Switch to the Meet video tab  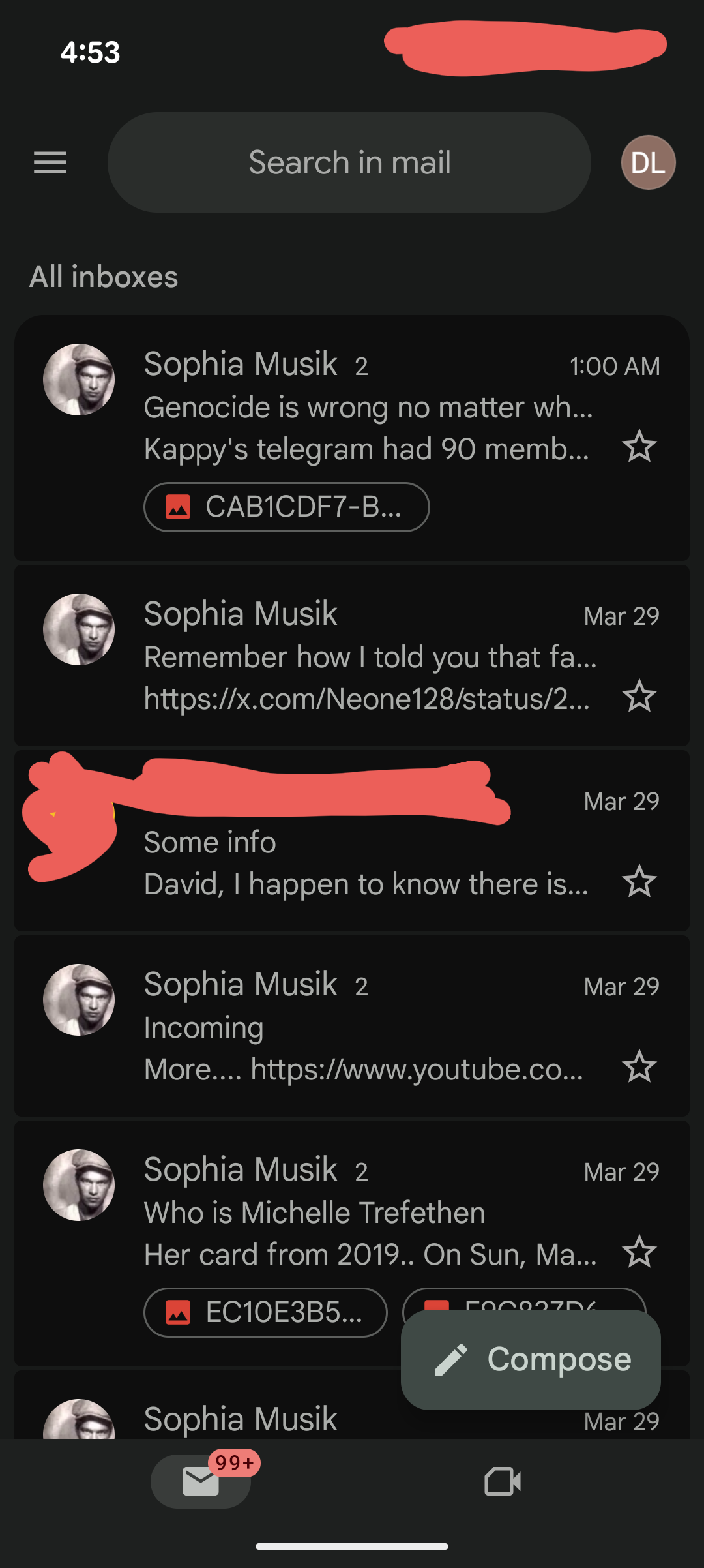[x=503, y=1481]
